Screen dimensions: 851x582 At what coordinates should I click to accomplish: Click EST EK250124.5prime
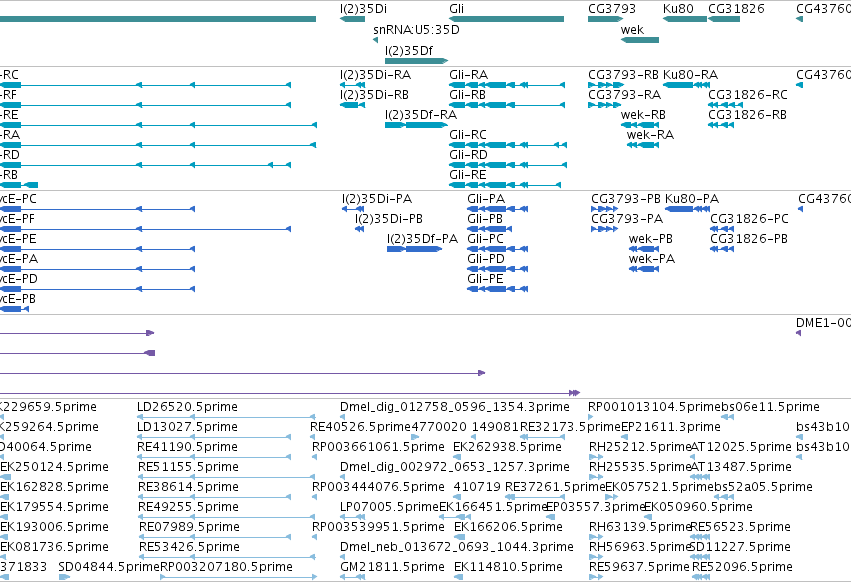tap(54, 467)
